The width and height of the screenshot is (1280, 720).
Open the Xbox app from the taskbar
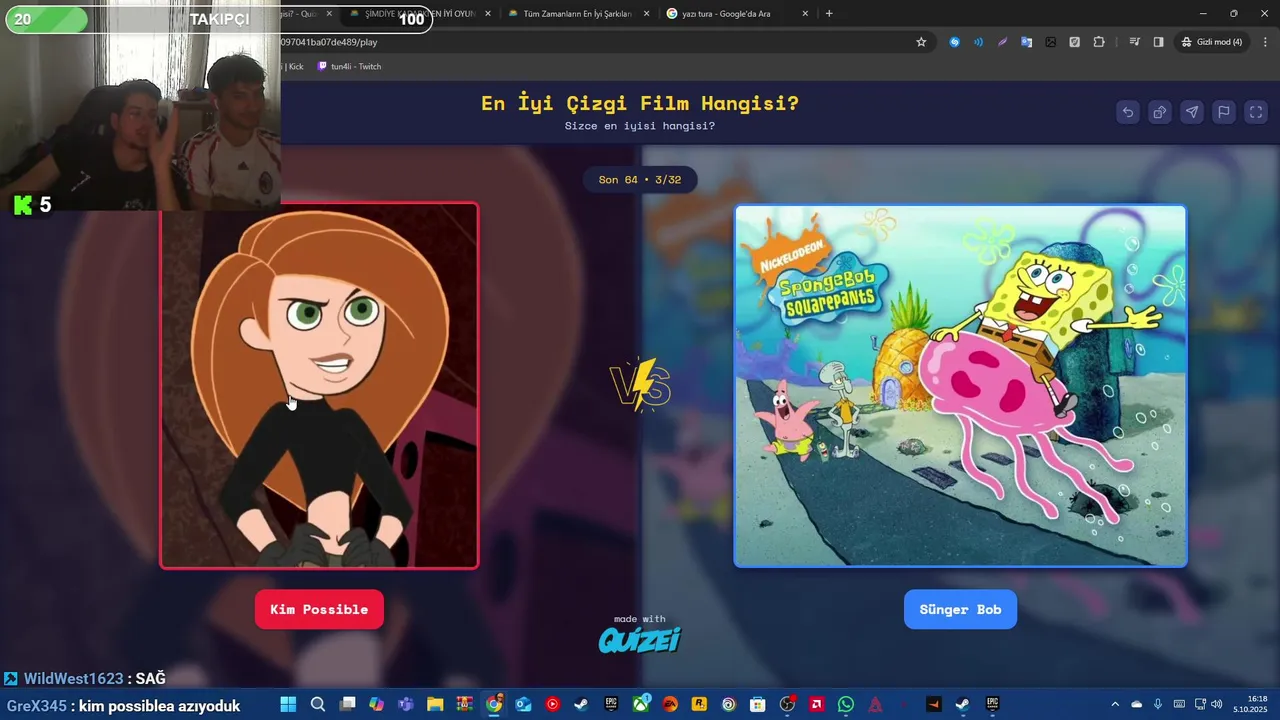(x=641, y=704)
